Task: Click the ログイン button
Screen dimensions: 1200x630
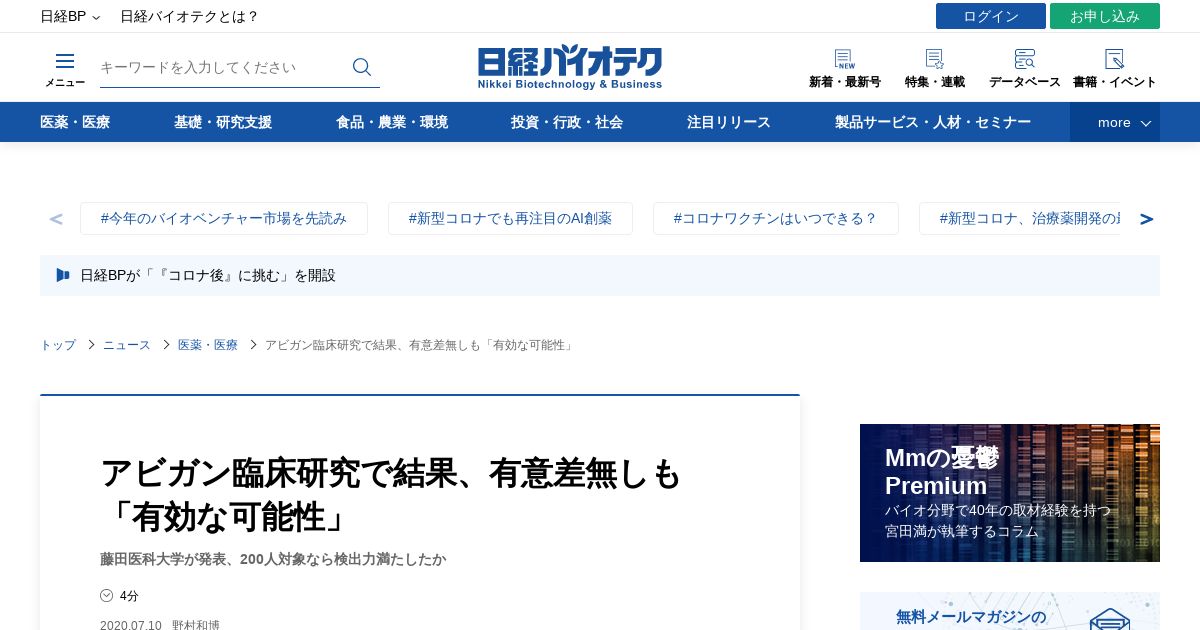Action: click(x=991, y=16)
